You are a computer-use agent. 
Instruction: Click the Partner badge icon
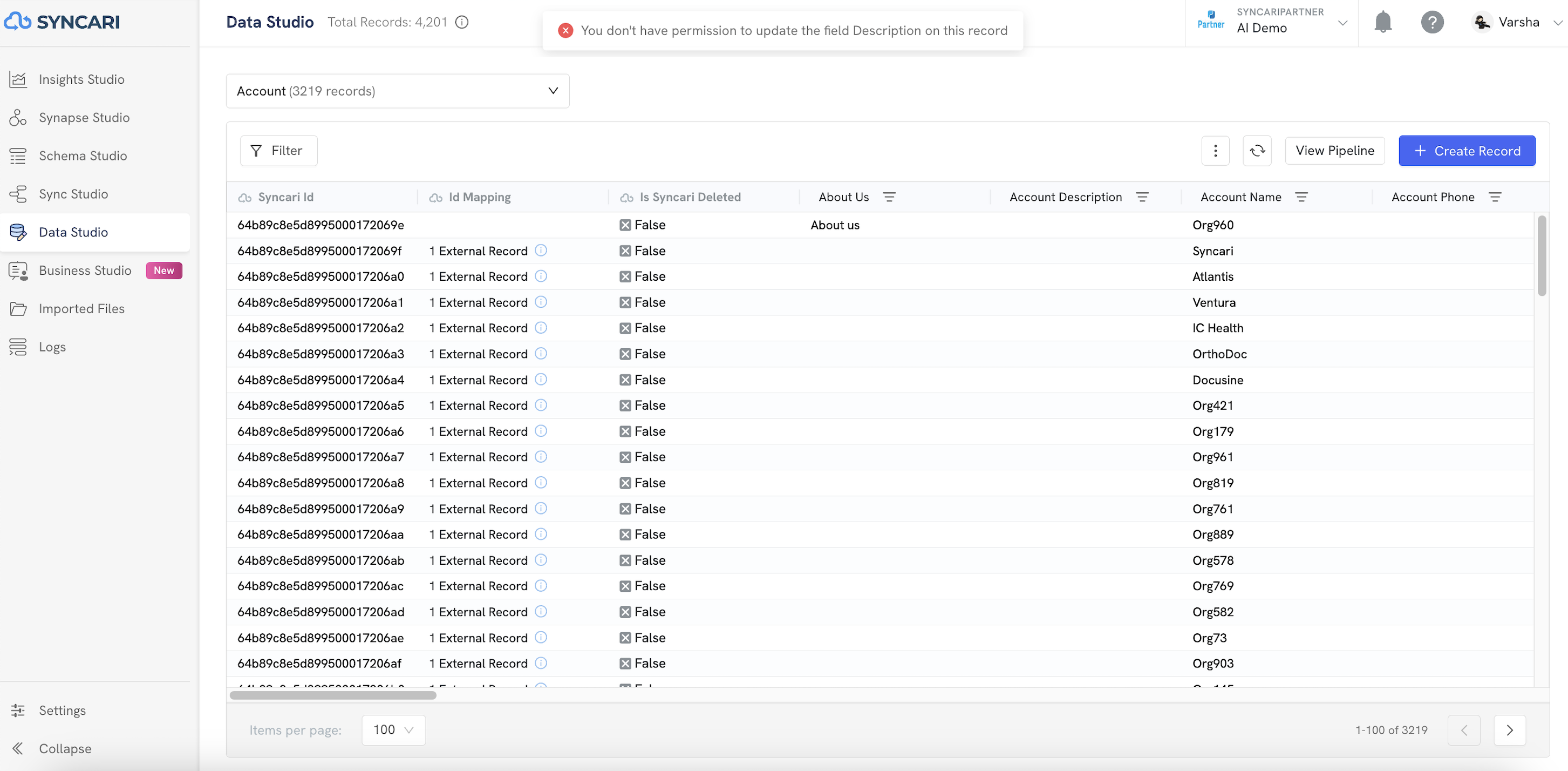coord(1211,19)
